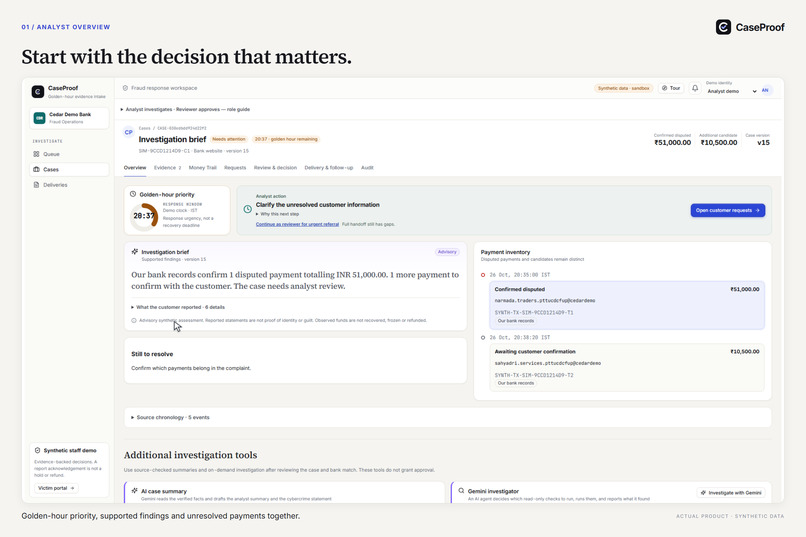Click the AN avatar in the header
806x537 pixels.
click(765, 90)
